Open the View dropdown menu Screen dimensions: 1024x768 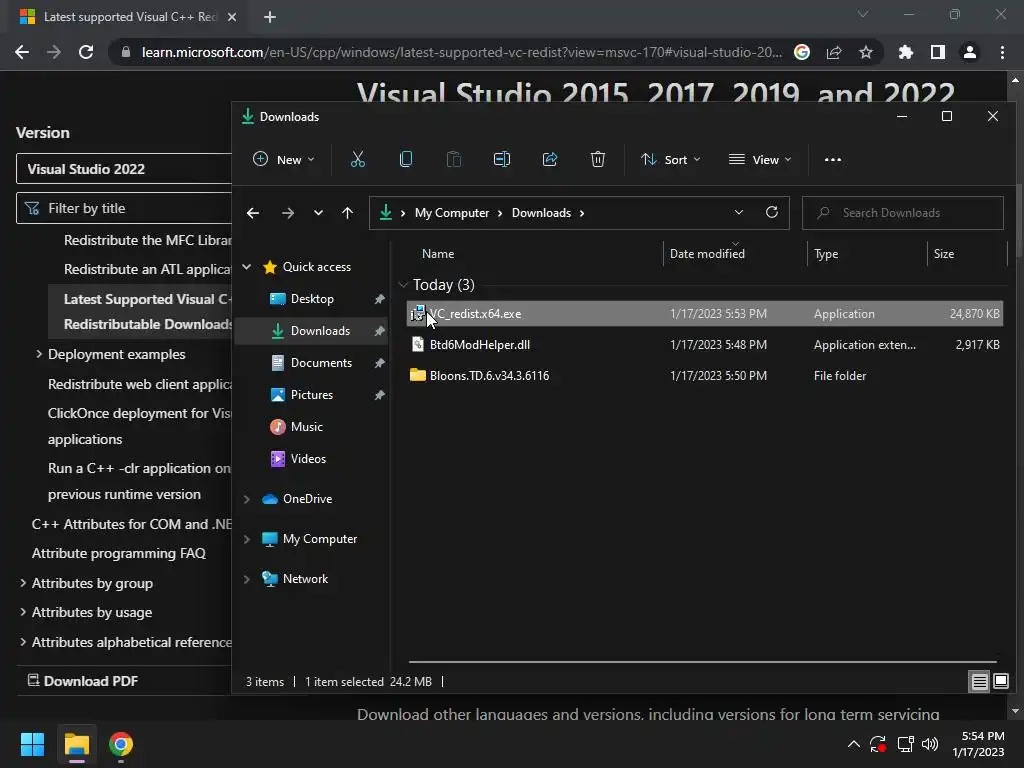[x=760, y=159]
